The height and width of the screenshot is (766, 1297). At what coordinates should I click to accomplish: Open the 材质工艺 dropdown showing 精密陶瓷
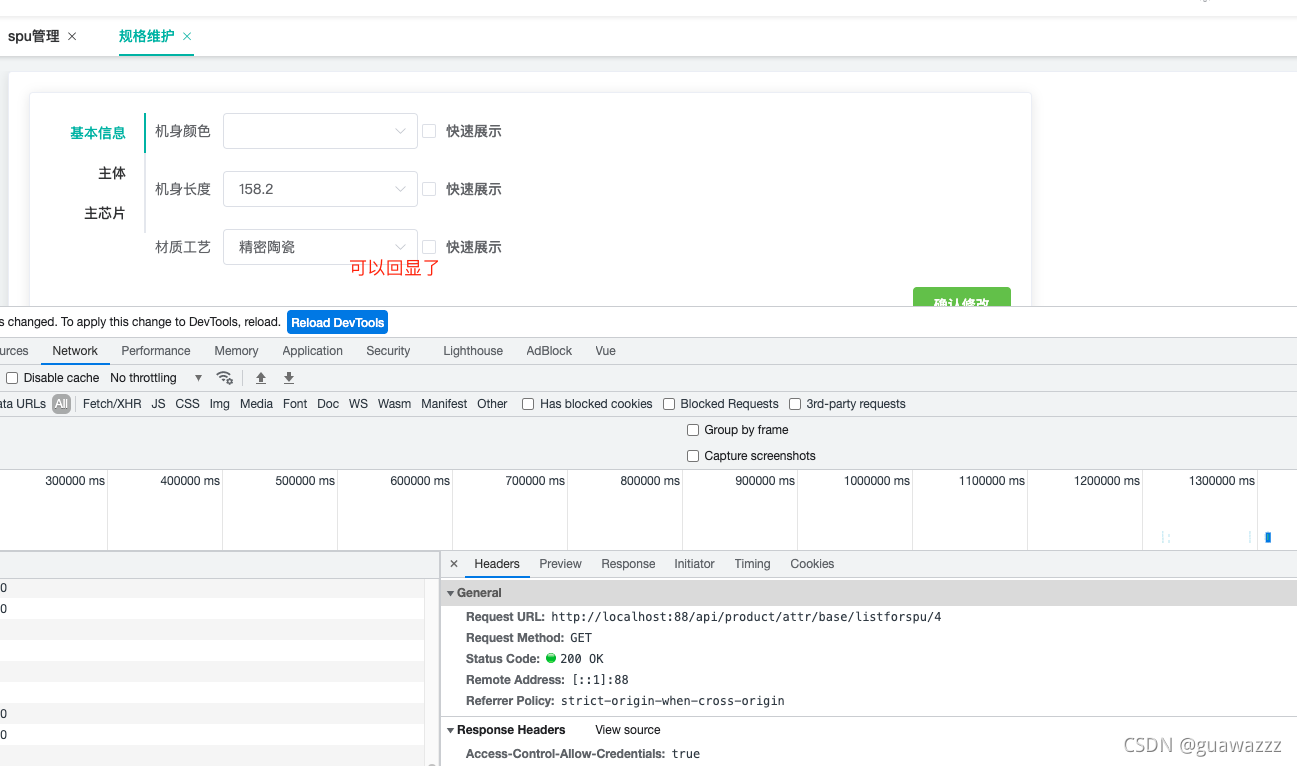(x=320, y=247)
